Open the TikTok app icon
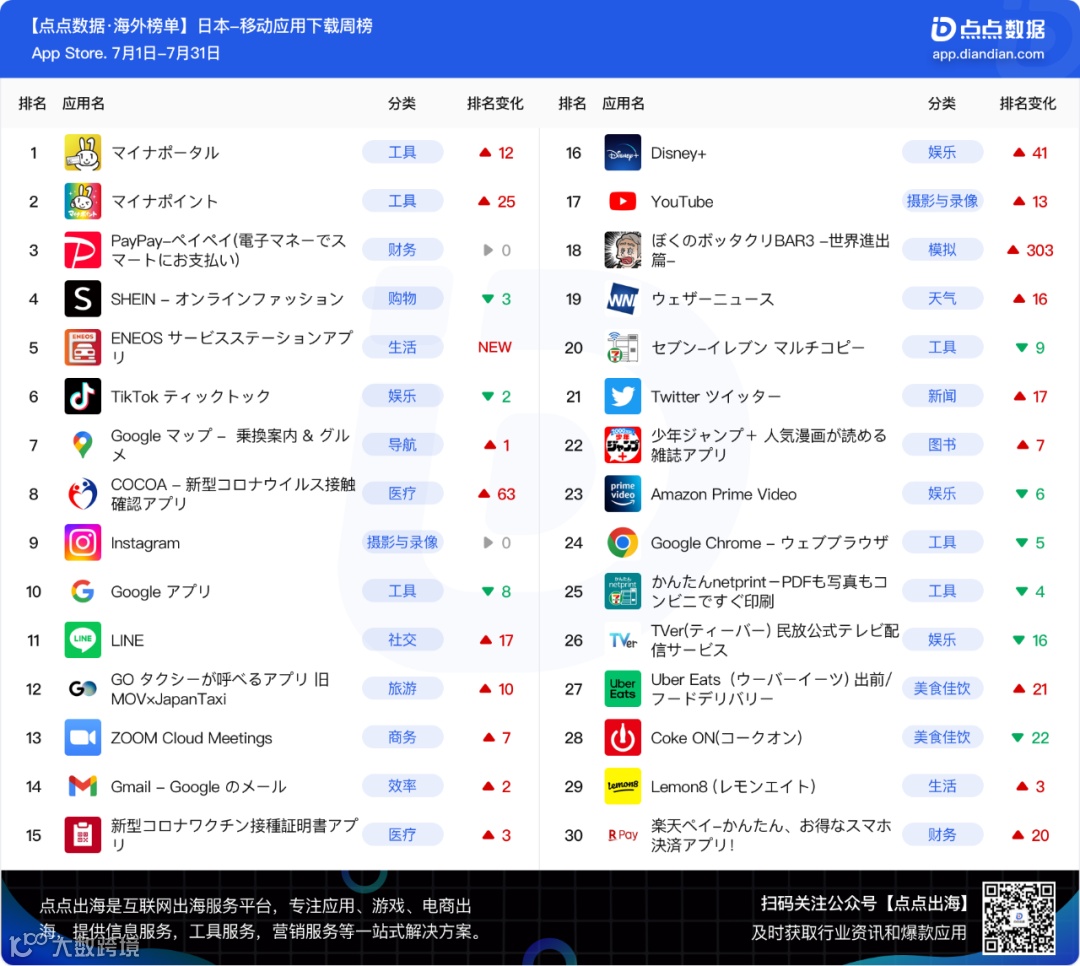 pos(83,396)
